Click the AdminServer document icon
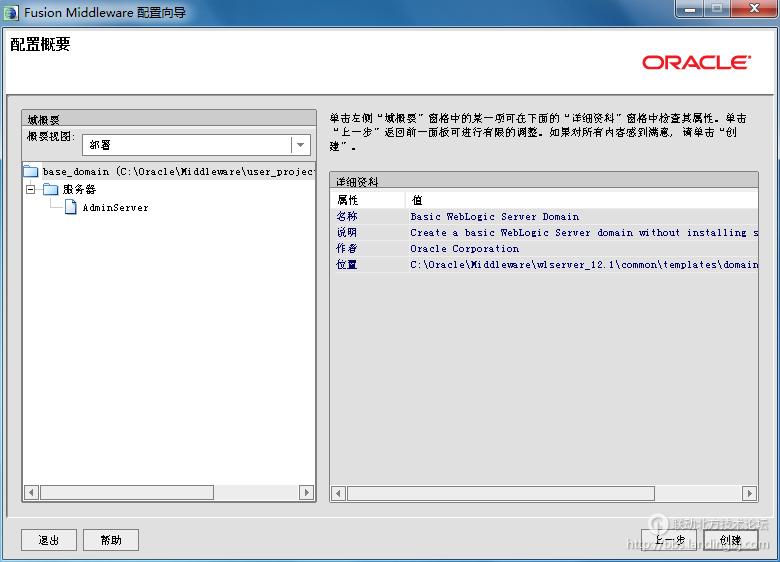The height and width of the screenshot is (562, 780). pyautogui.click(x=71, y=208)
